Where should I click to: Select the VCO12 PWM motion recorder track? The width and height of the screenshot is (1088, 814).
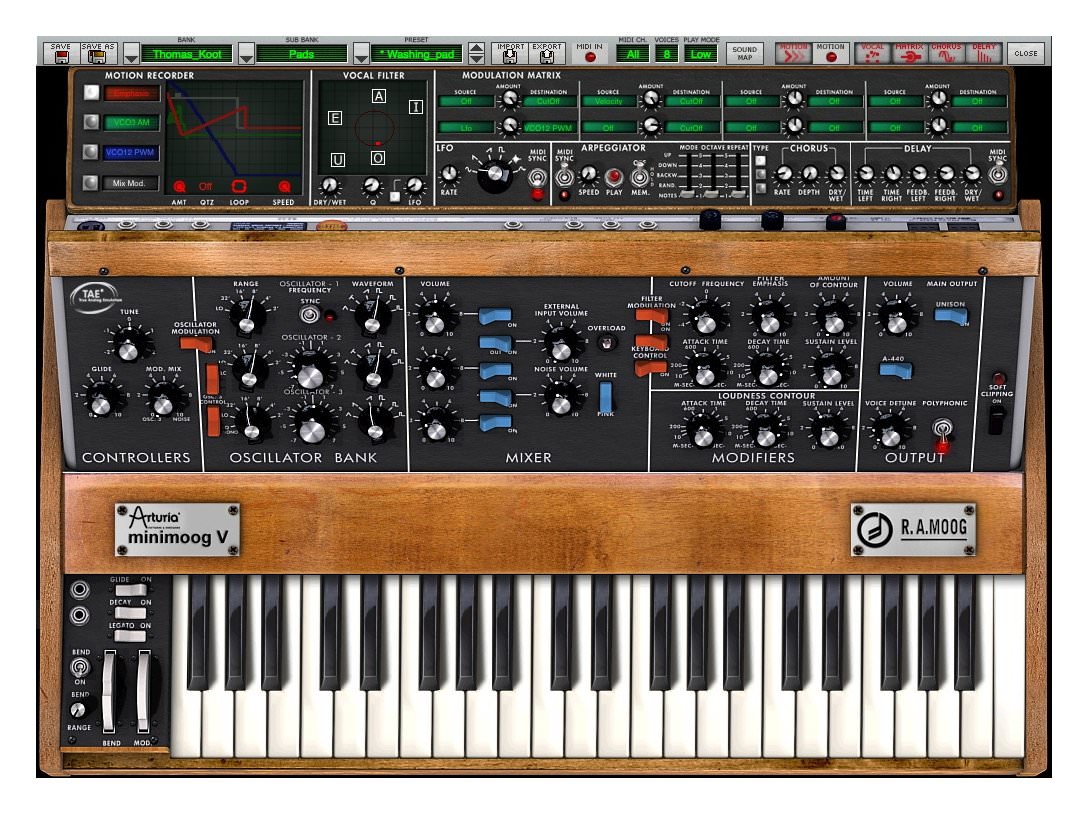click(131, 153)
